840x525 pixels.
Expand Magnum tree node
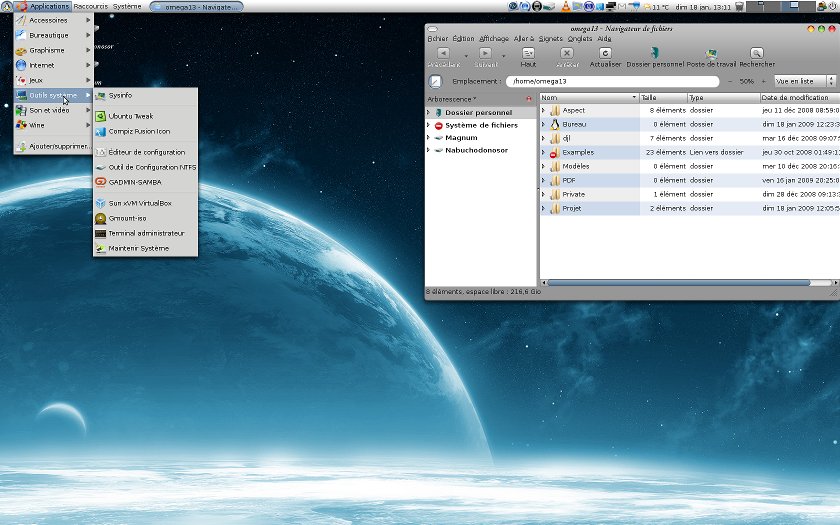(429, 138)
